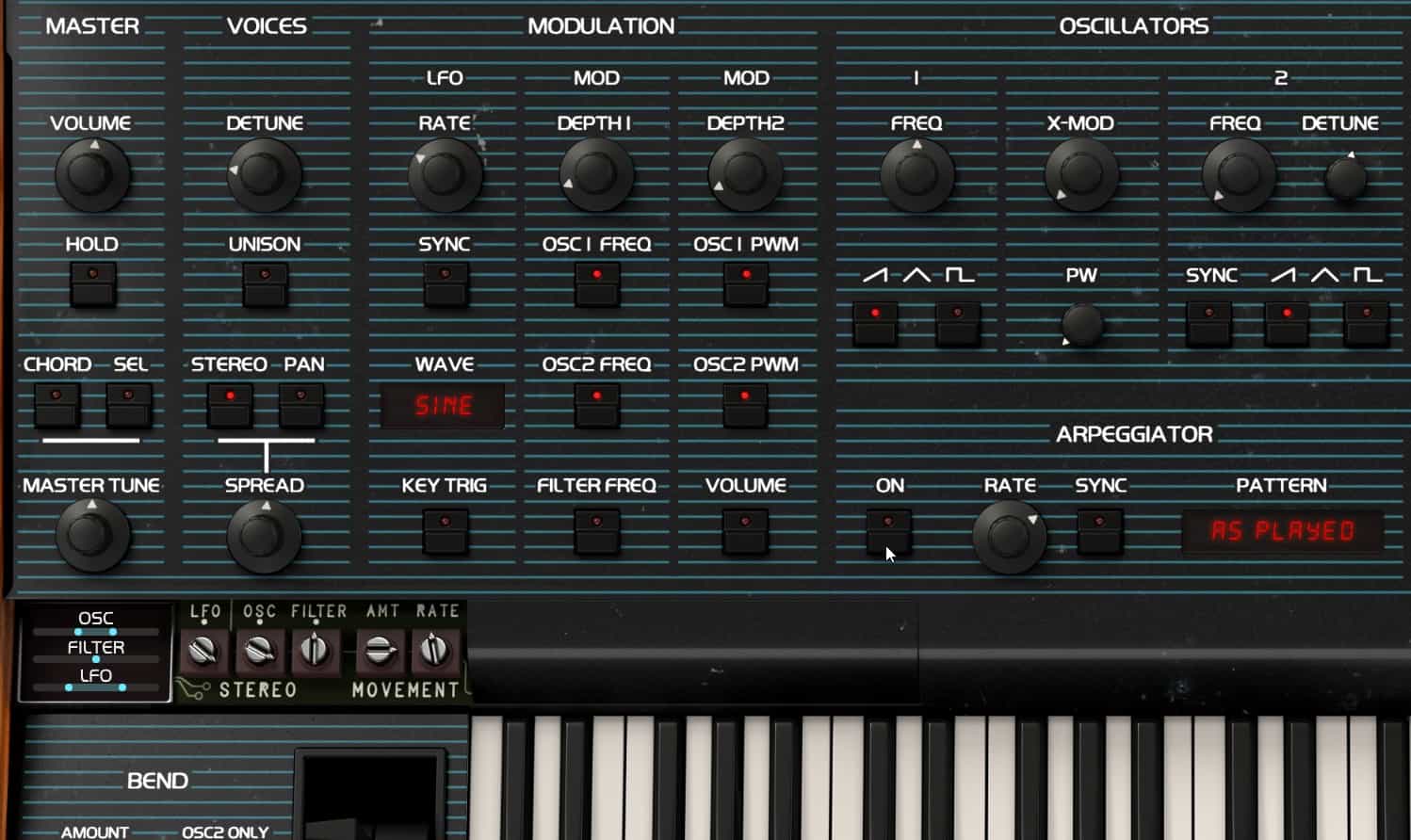Click the Stereo OSC rotary switch
Viewport: 1411px width, 840px height.
259,651
